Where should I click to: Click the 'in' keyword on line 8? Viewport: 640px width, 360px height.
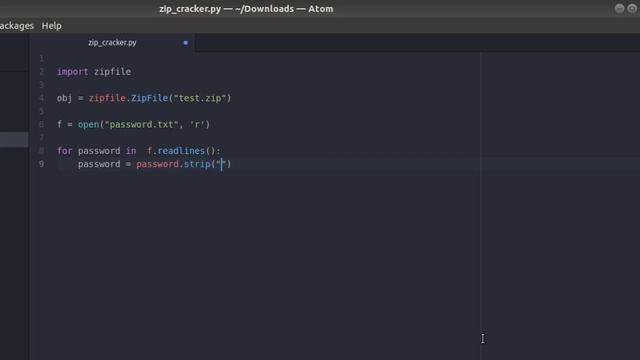tap(131, 151)
